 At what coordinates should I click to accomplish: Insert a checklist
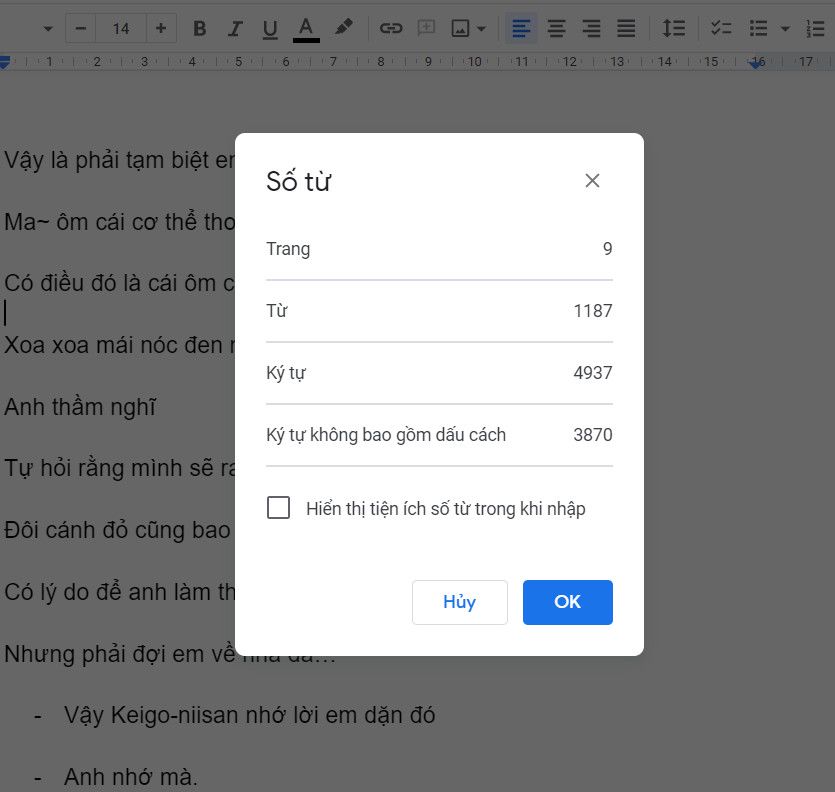pos(721,28)
